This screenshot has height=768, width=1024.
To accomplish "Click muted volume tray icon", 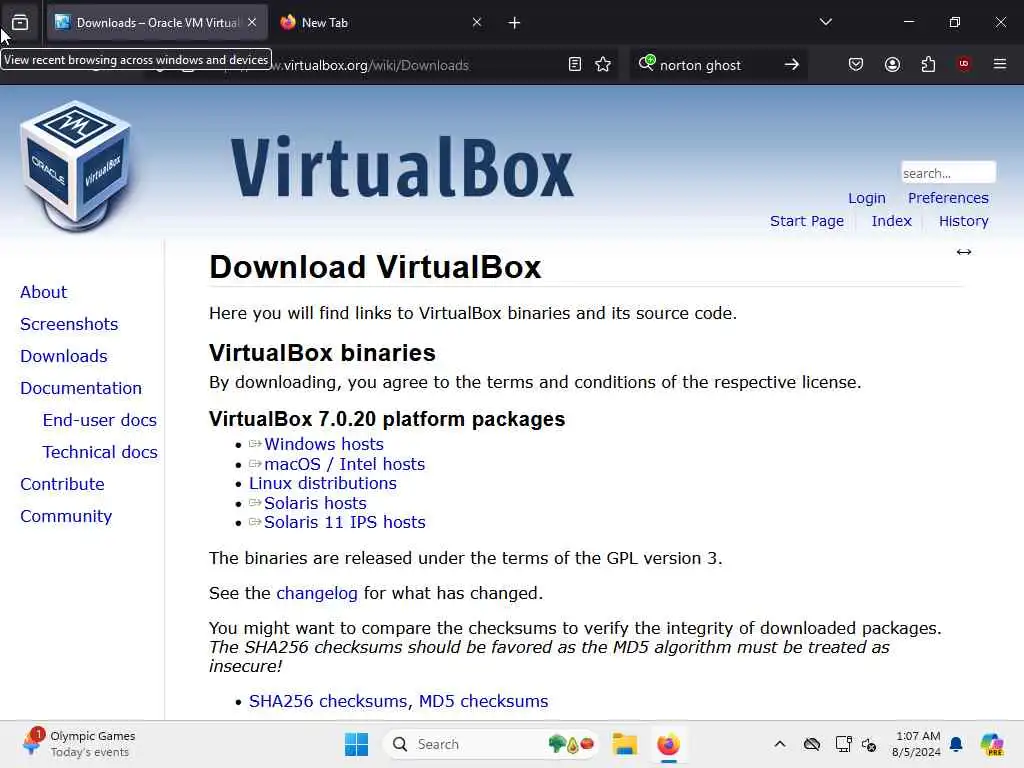I will point(869,744).
